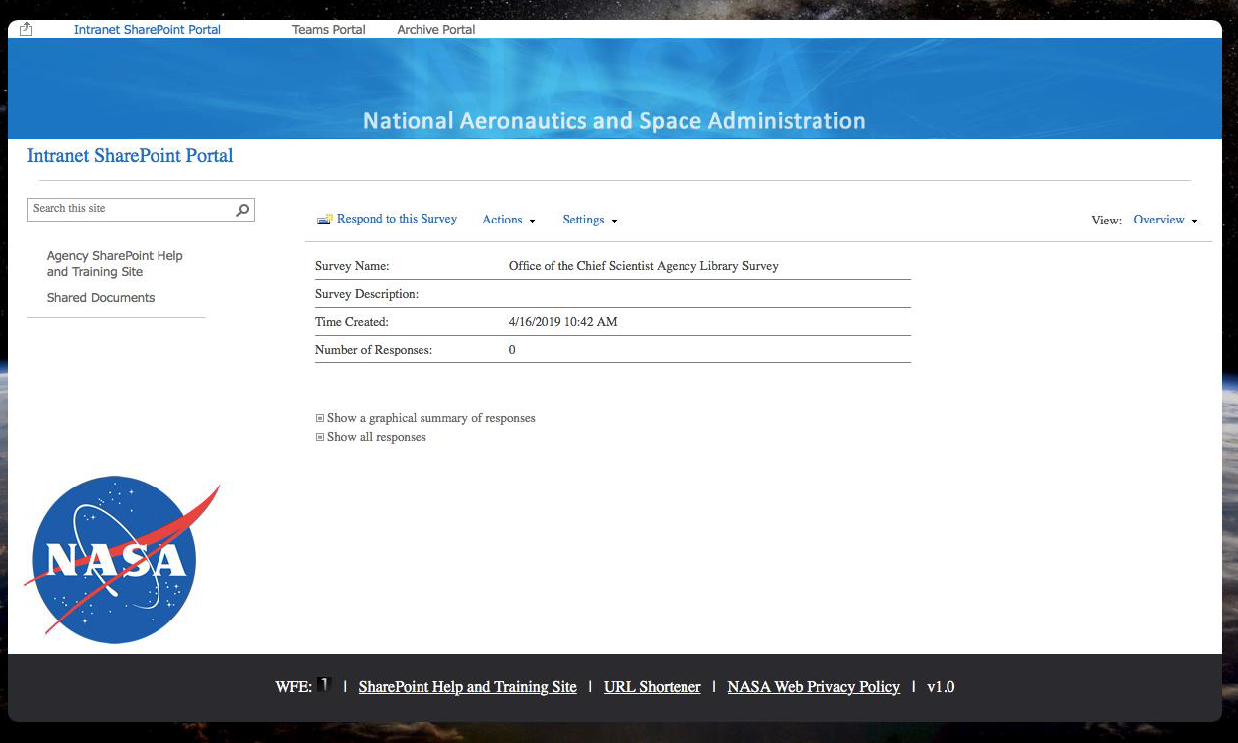Switch to the Teams Portal tab
1238x743 pixels.
click(x=328, y=30)
